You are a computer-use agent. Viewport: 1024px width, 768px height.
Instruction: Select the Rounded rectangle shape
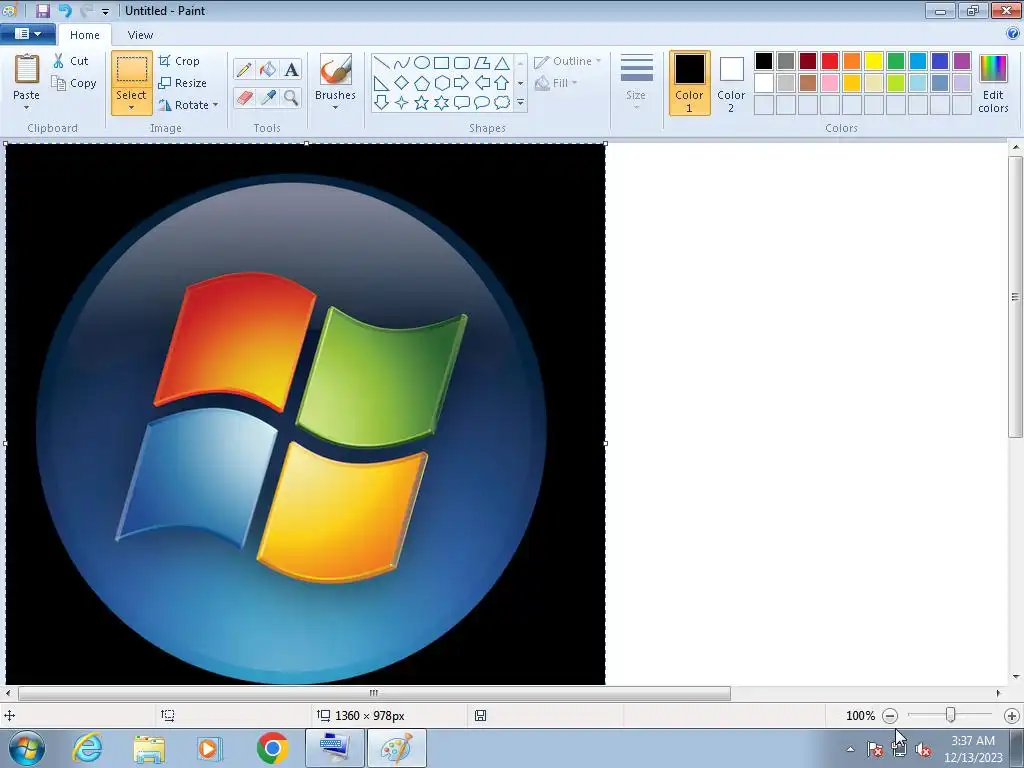coord(462,63)
